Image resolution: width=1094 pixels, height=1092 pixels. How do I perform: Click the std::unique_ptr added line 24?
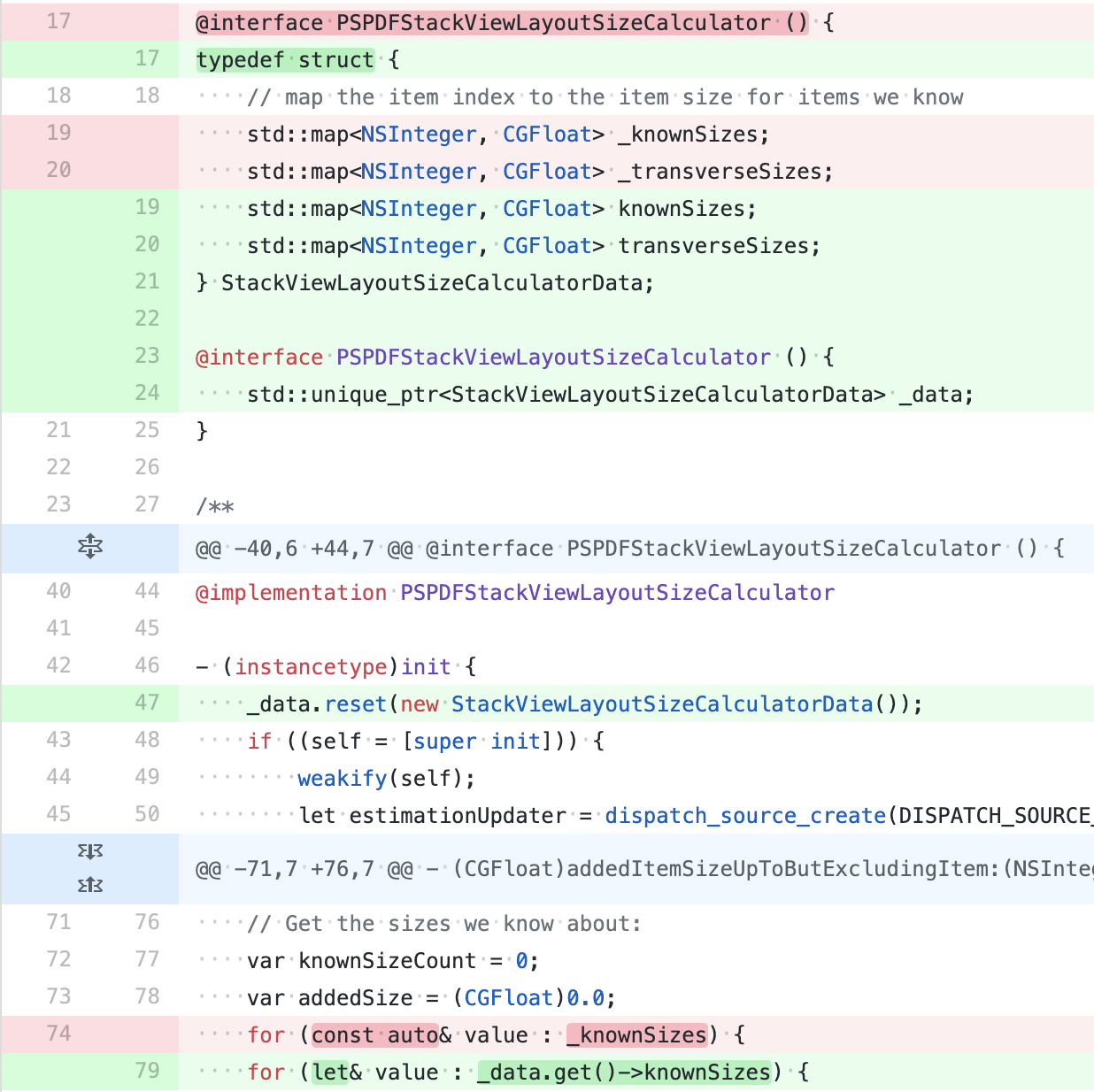(x=584, y=394)
